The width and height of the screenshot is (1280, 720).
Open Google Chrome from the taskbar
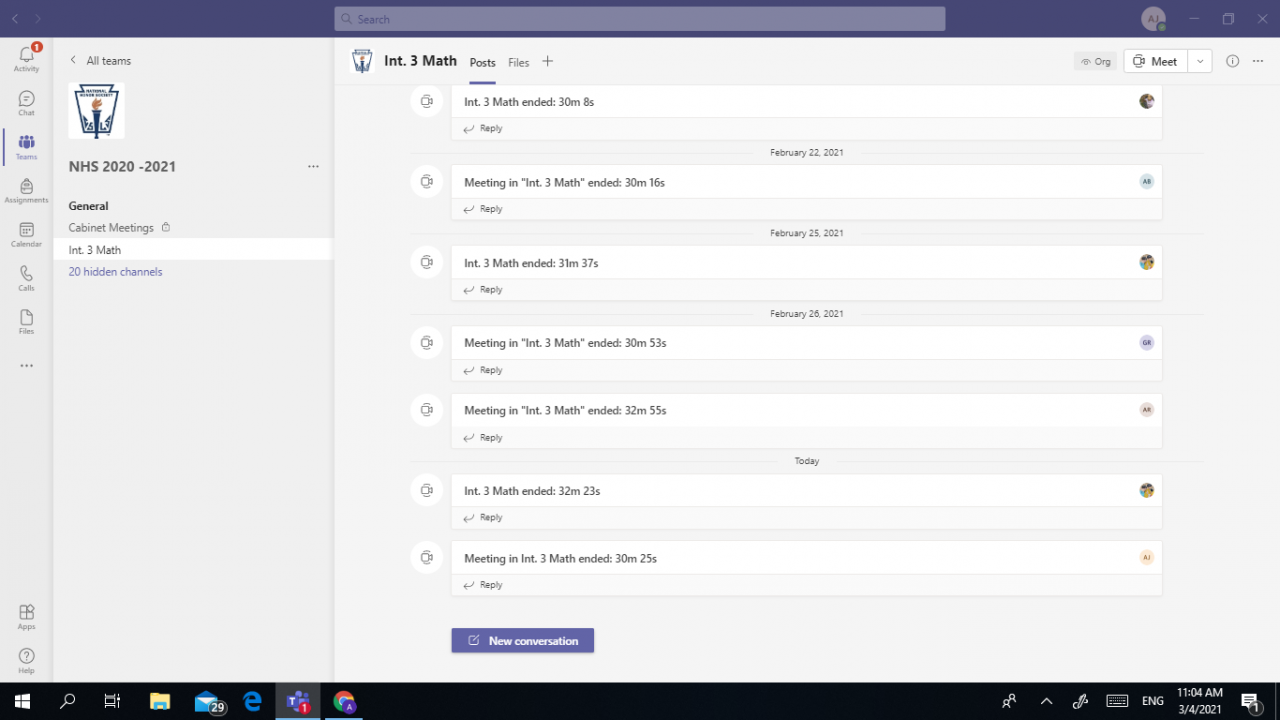tap(344, 701)
